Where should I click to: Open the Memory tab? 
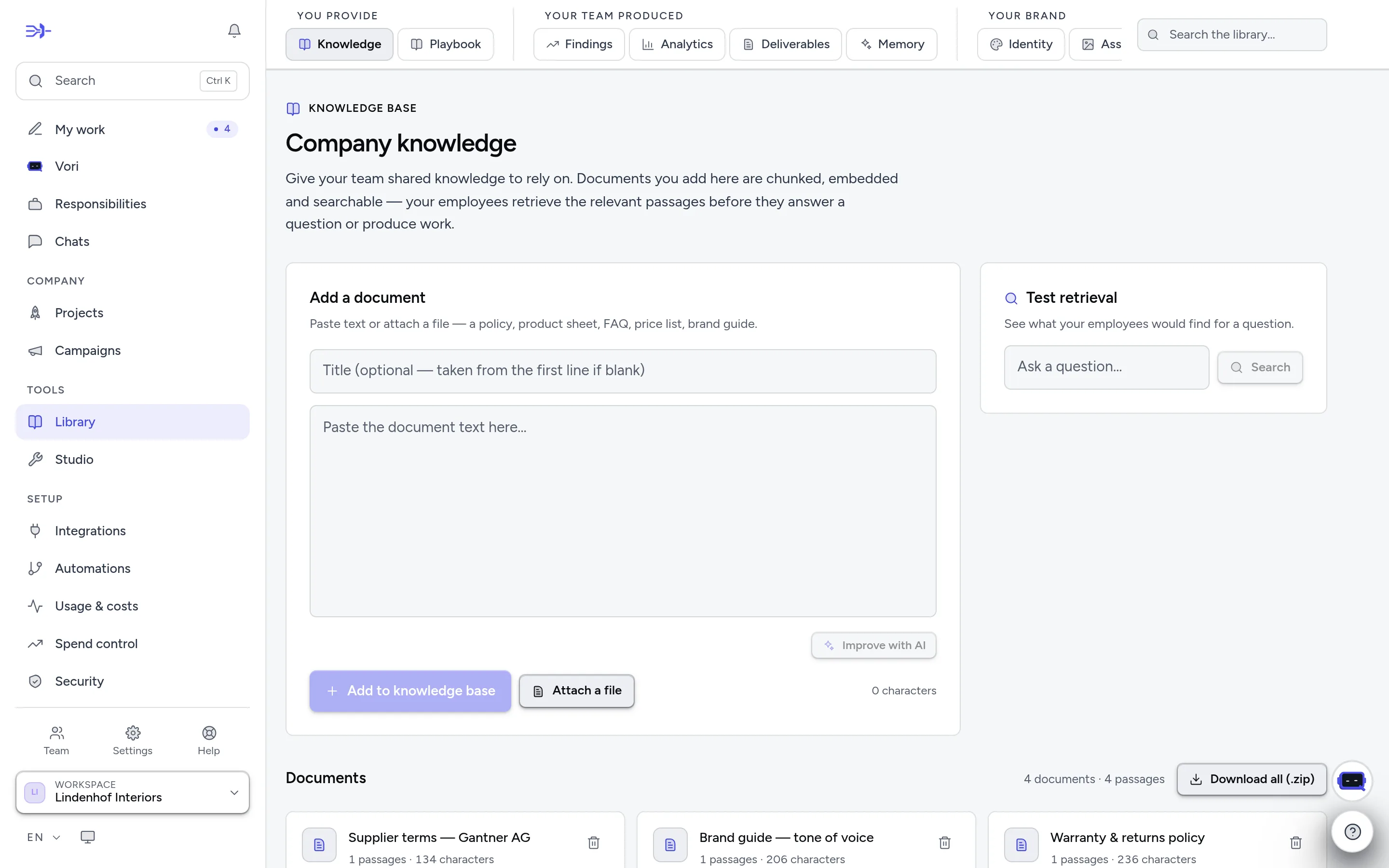click(892, 44)
